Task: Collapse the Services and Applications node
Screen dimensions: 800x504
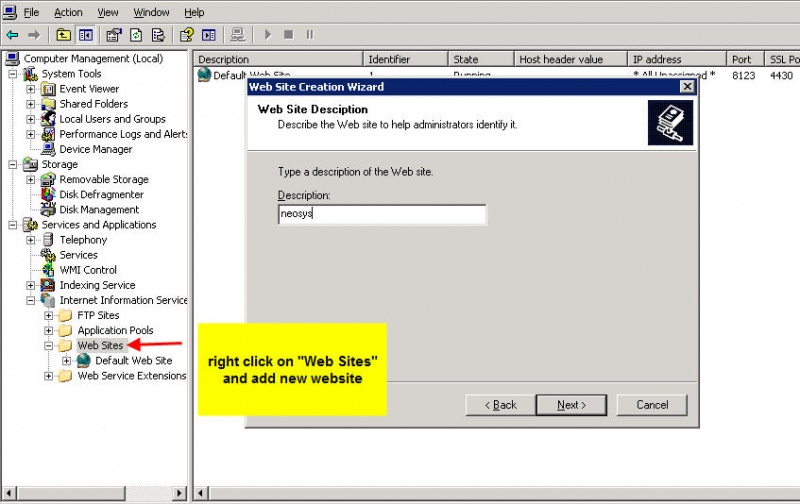Action: 13,225
